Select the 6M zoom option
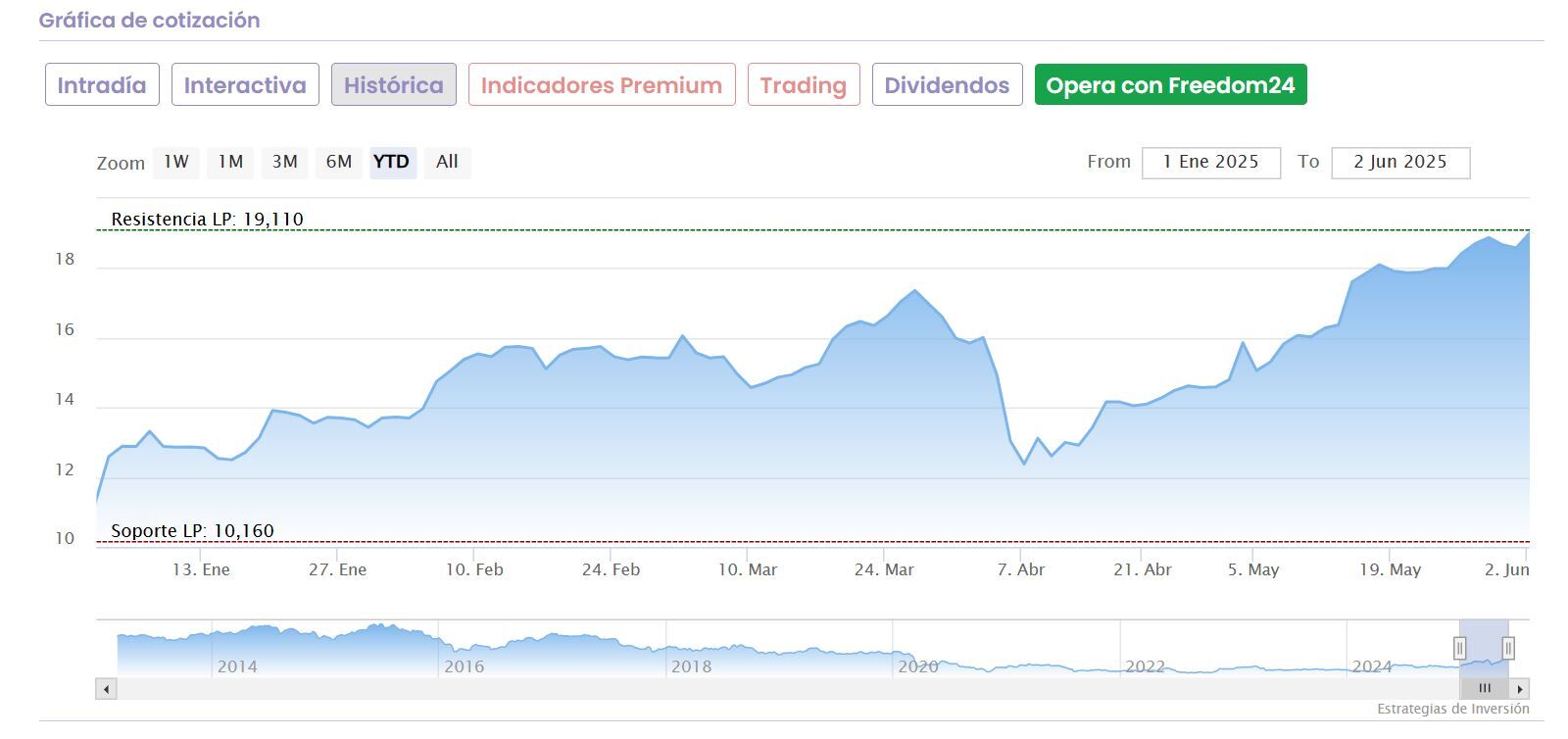Screen dimensions: 1568x739 pos(339,162)
